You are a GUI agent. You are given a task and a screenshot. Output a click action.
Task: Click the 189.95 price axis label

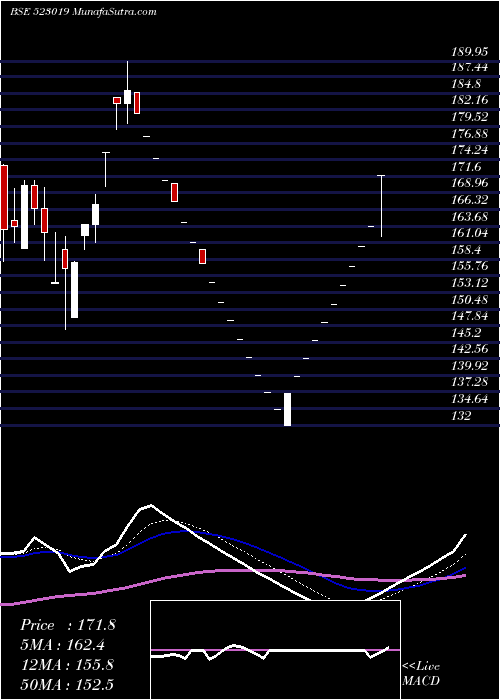469,52
